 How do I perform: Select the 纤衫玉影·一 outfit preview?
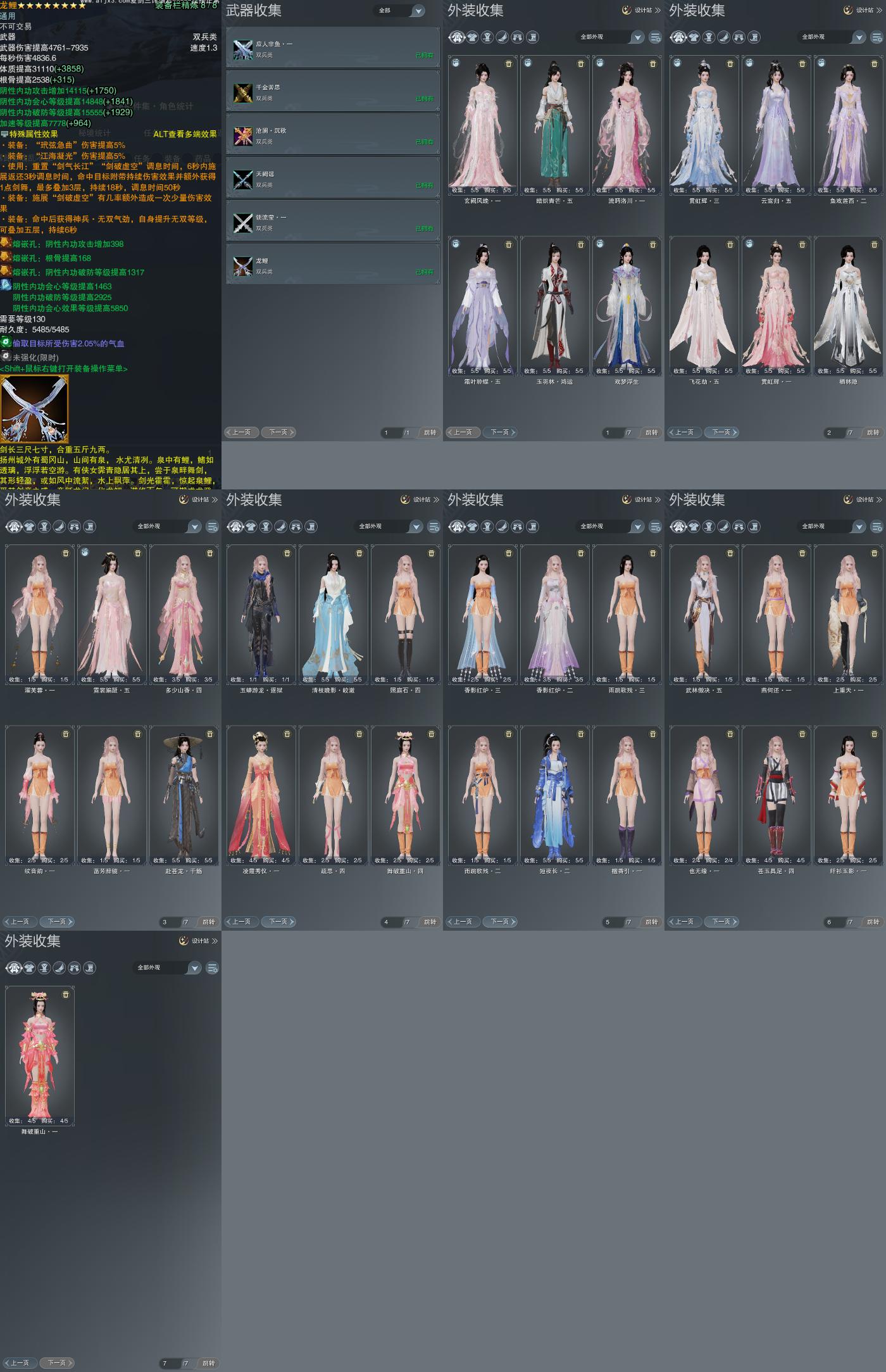point(848,796)
